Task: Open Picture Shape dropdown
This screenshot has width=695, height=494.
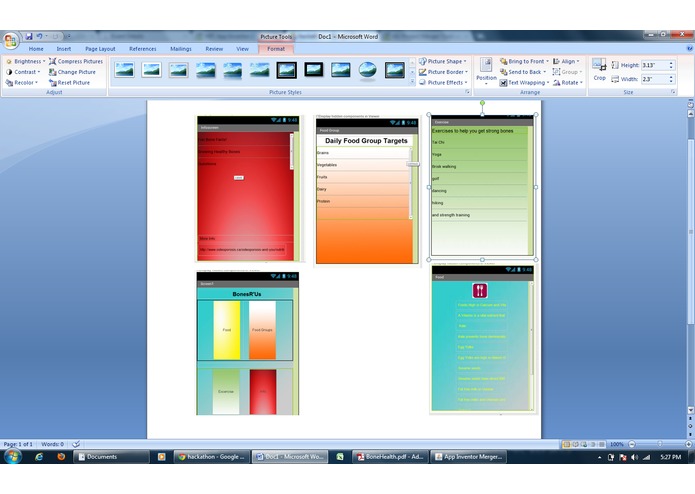Action: point(443,62)
